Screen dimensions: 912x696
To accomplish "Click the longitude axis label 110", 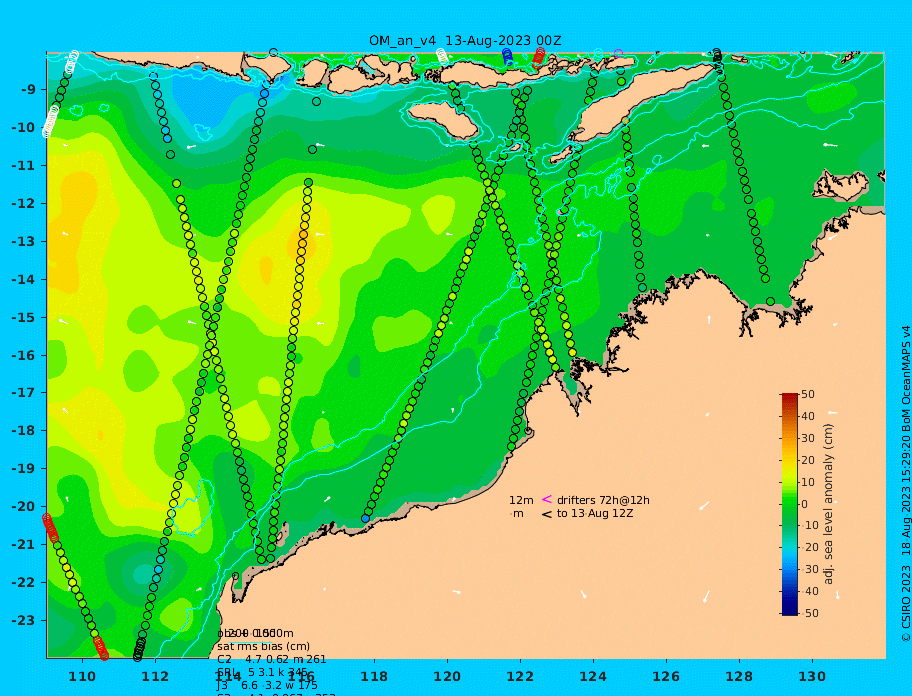I will 83,676.
